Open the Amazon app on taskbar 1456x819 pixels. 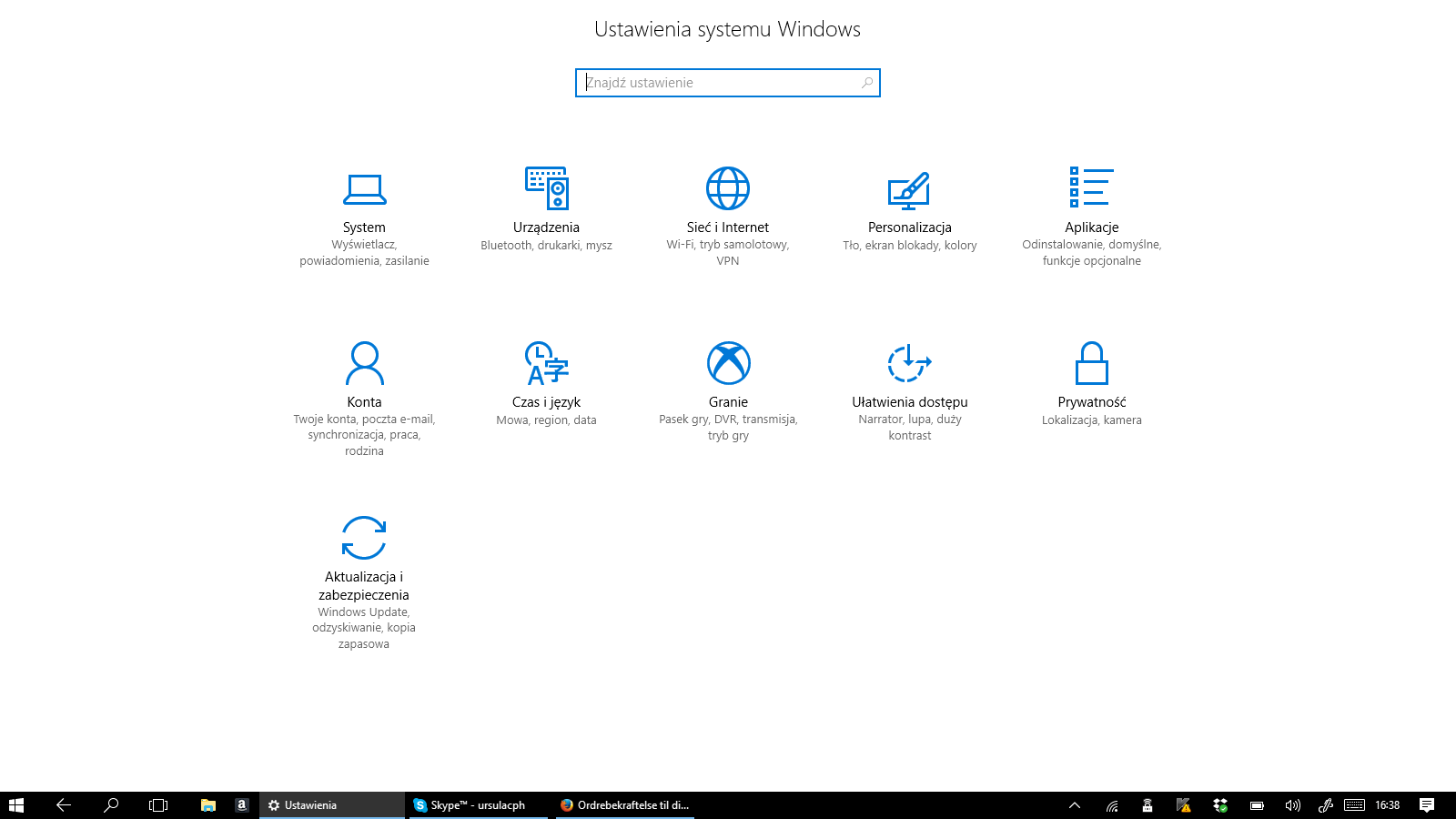coord(241,805)
